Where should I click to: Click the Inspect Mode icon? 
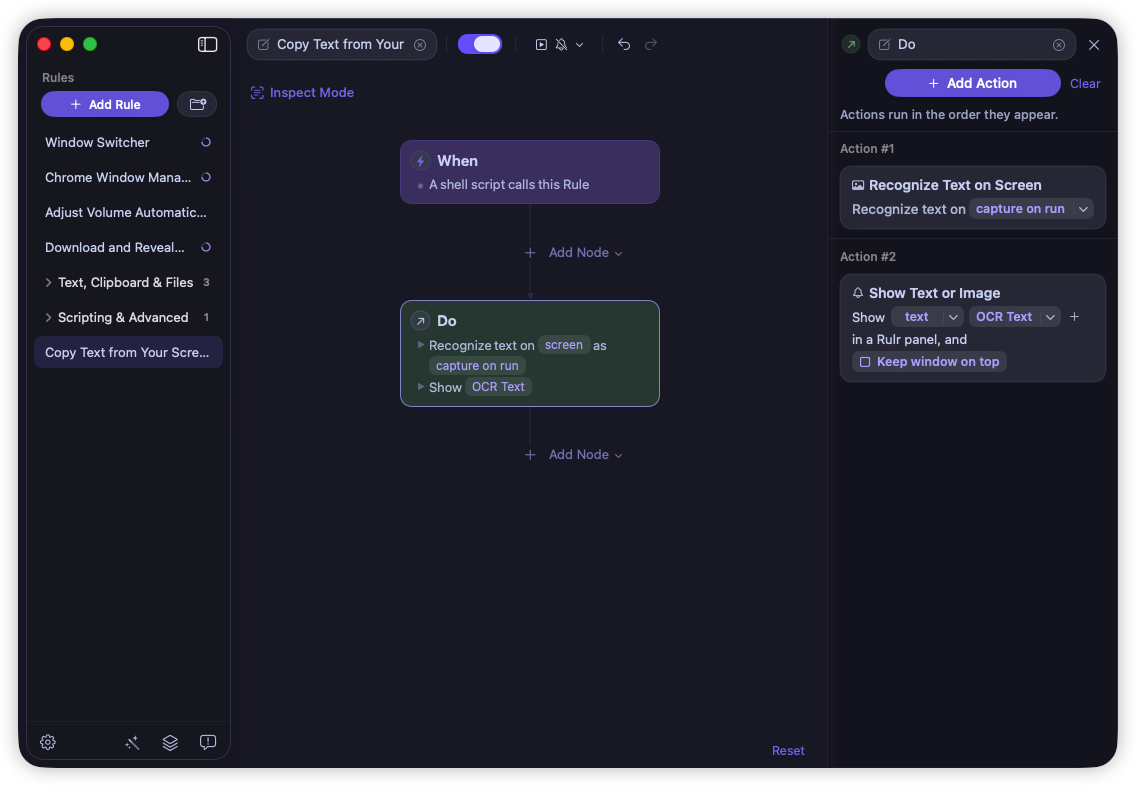[257, 93]
